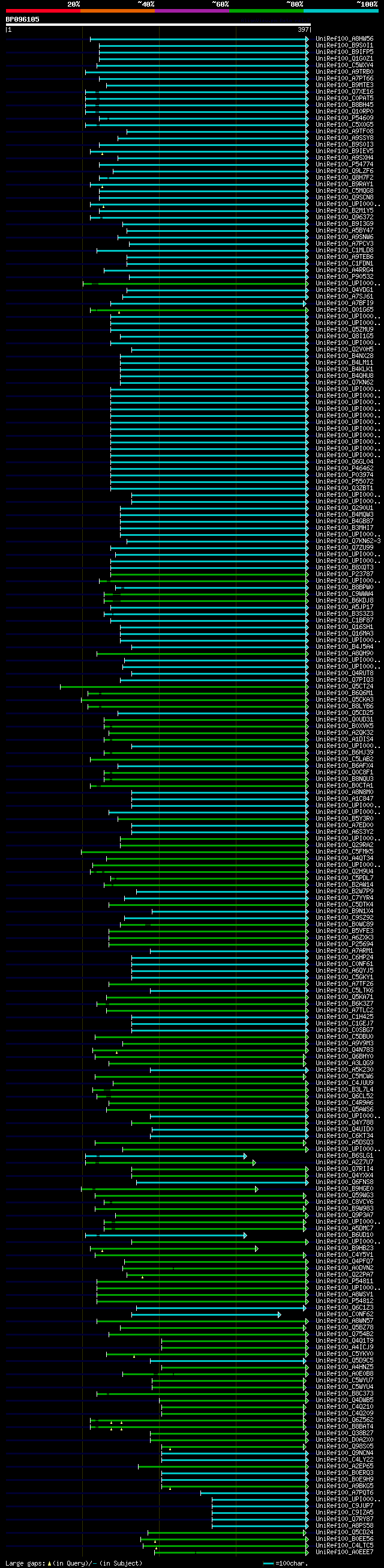Select the UniRef100_C5WYU7 label
The height and width of the screenshot is (1568, 384).
click(344, 1381)
